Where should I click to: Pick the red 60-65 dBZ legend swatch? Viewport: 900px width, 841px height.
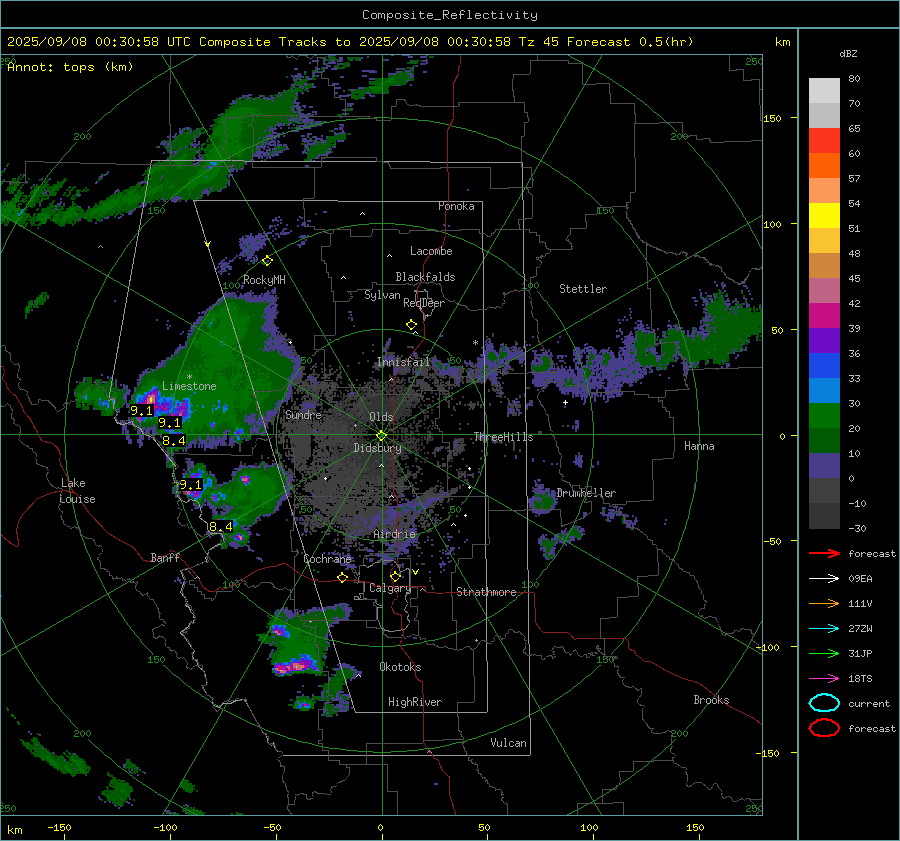click(824, 141)
